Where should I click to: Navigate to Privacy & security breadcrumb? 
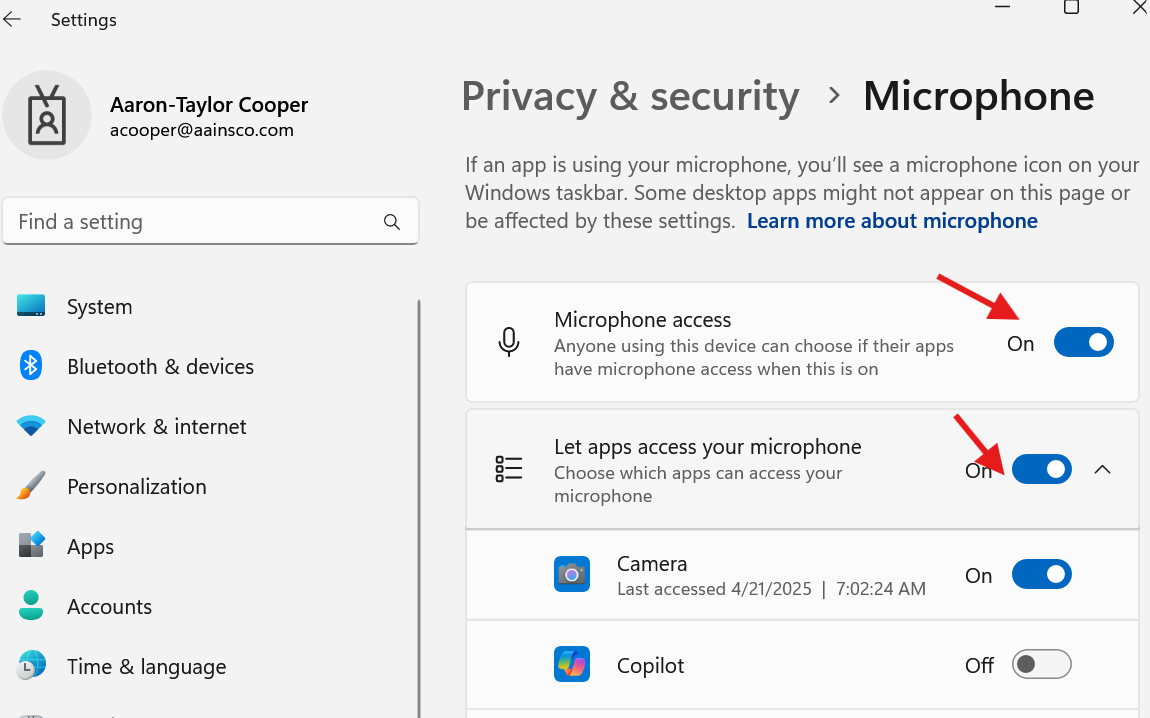pyautogui.click(x=630, y=96)
